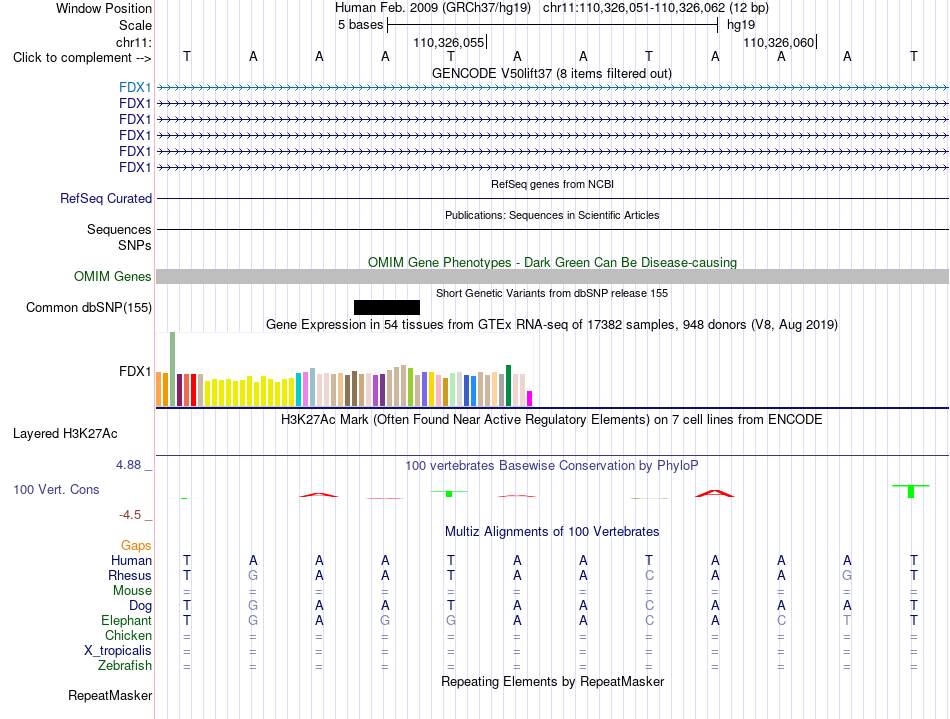Click the Sequences track label

point(119,230)
